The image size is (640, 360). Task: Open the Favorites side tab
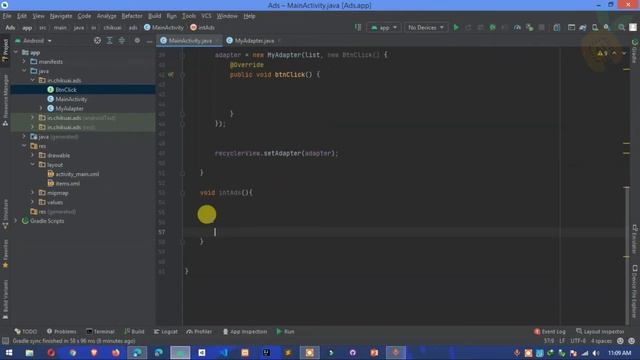tap(5, 254)
